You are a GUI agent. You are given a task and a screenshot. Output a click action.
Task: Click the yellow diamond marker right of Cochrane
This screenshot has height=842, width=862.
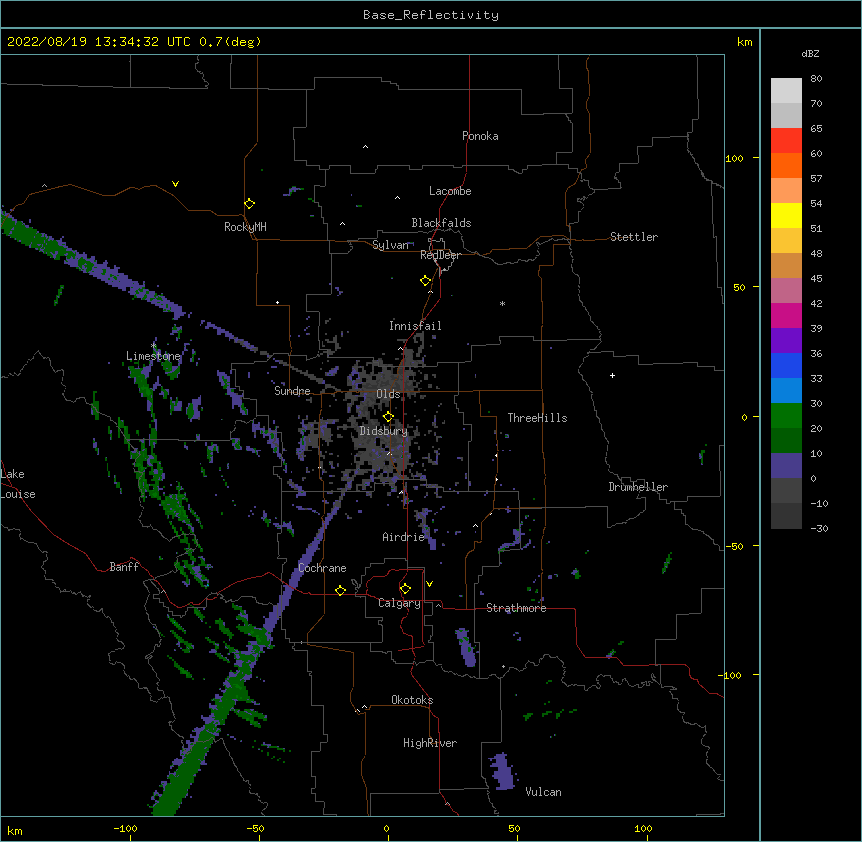coord(340,590)
